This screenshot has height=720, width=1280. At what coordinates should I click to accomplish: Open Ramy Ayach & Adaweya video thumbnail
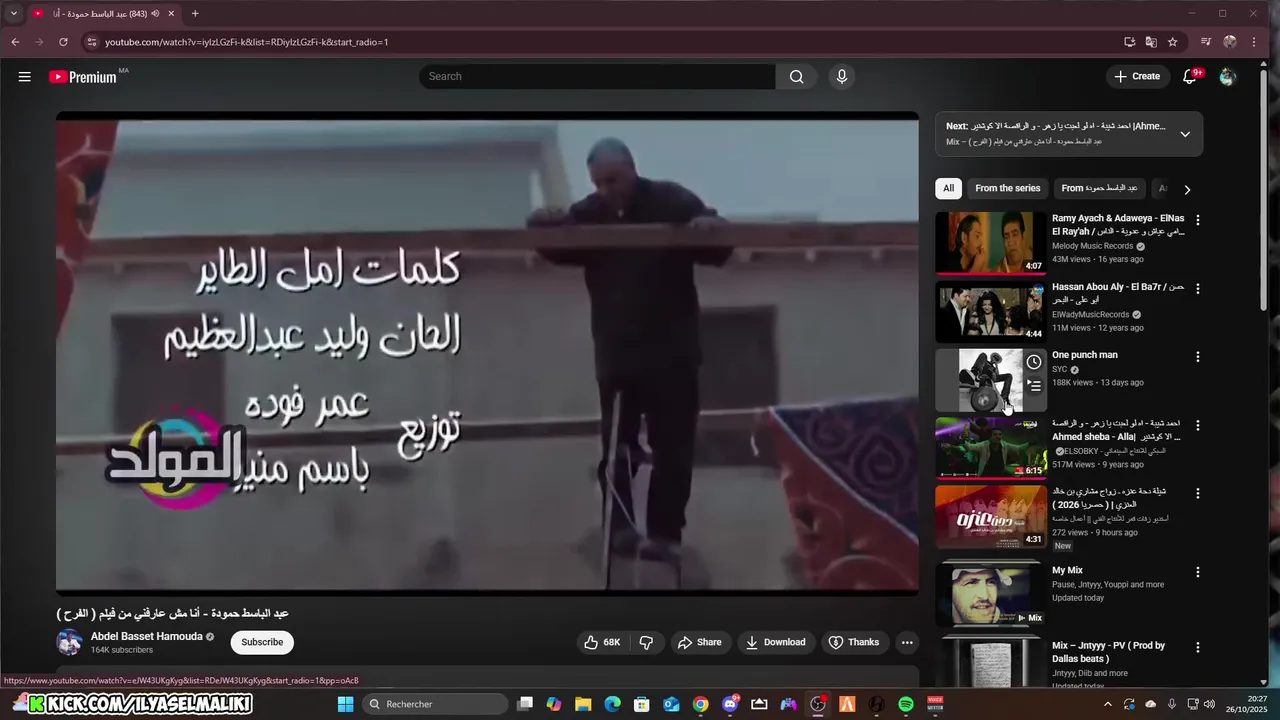point(991,243)
